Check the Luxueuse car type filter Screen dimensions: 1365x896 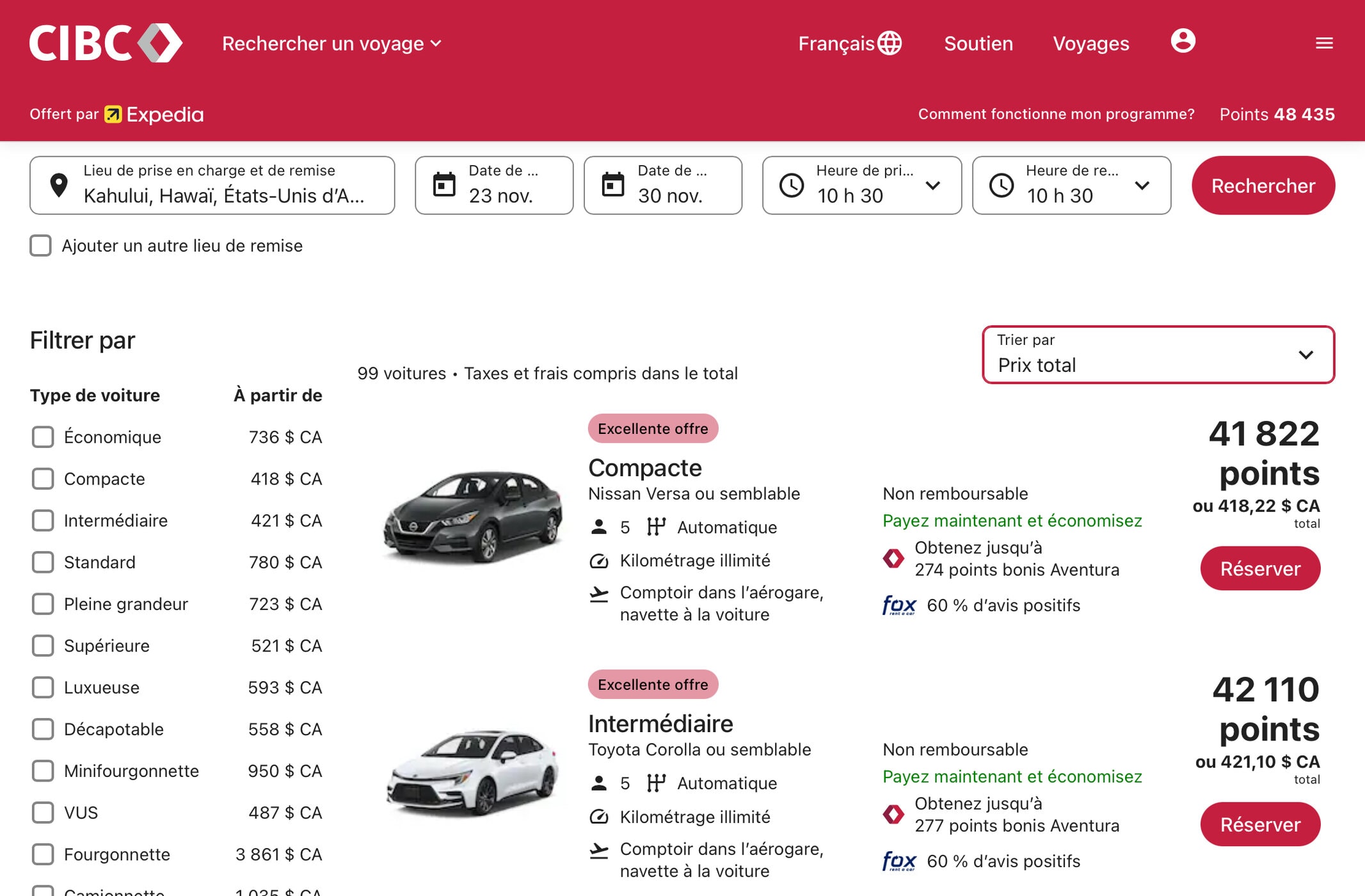[x=43, y=687]
